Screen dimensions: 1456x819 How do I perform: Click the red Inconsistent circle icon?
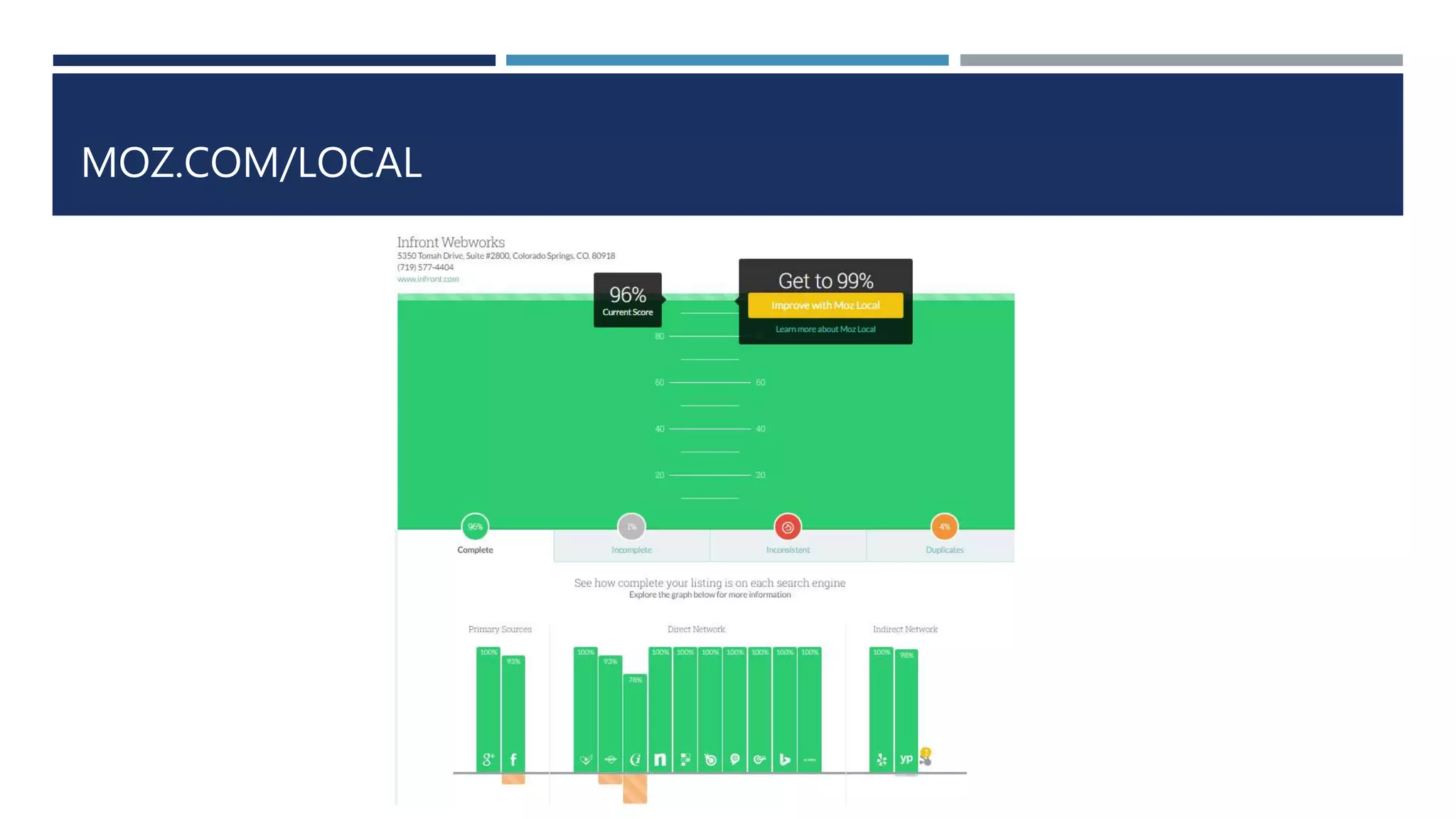(788, 527)
